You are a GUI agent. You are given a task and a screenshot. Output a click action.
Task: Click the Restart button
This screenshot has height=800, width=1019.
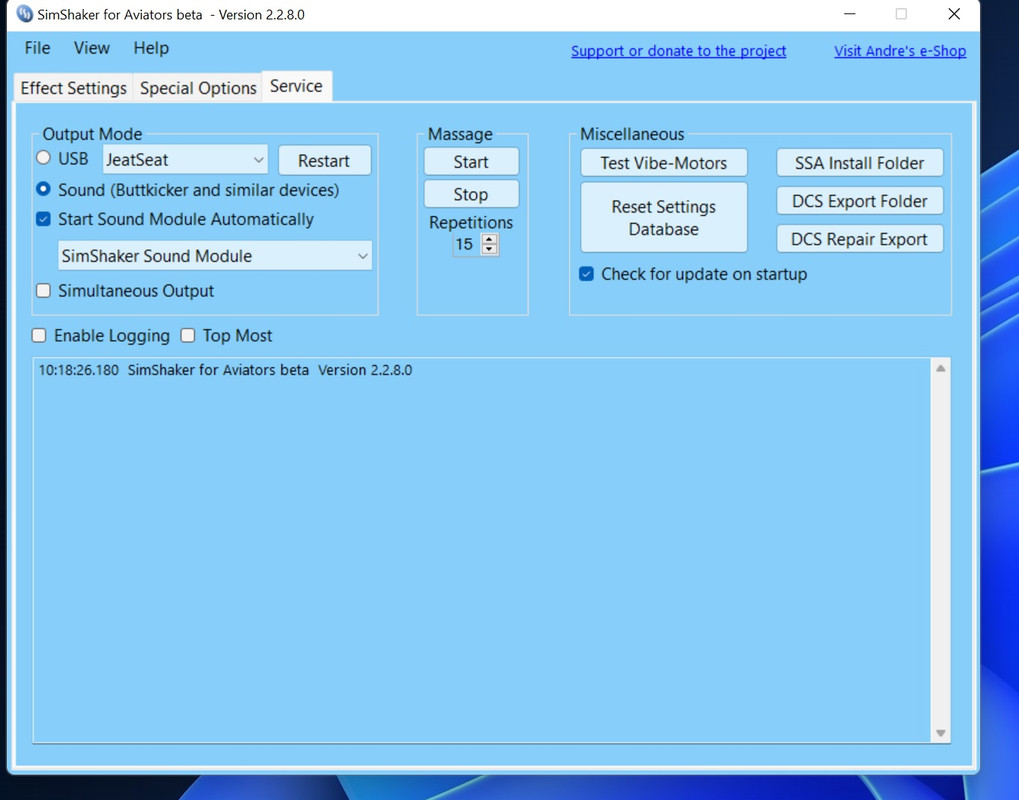pos(324,161)
